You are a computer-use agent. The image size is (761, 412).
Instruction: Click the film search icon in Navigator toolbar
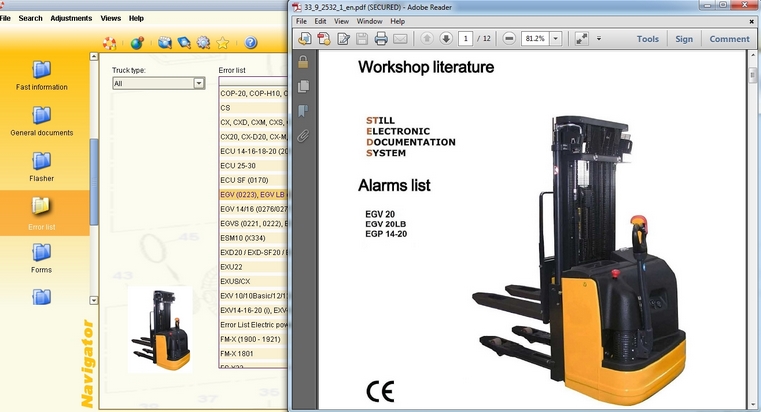tap(165, 43)
